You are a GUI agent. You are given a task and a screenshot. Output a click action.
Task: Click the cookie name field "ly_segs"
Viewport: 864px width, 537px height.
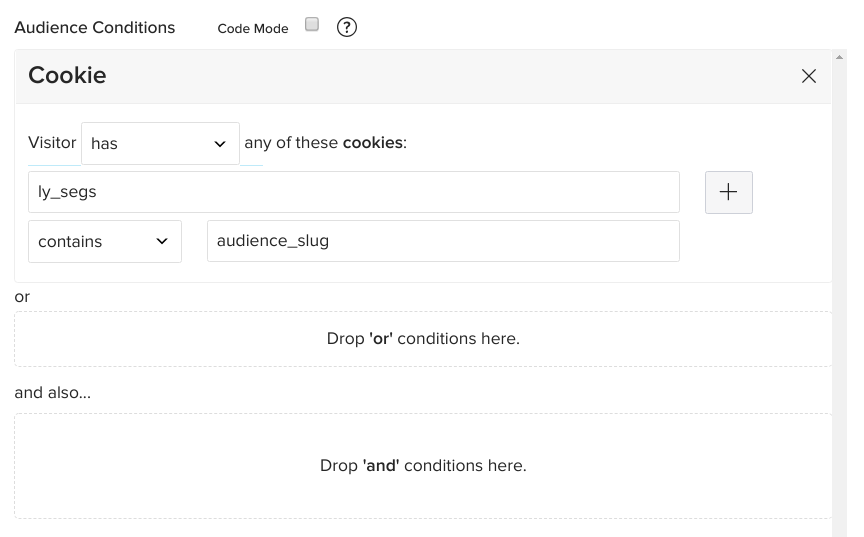pyautogui.click(x=353, y=192)
